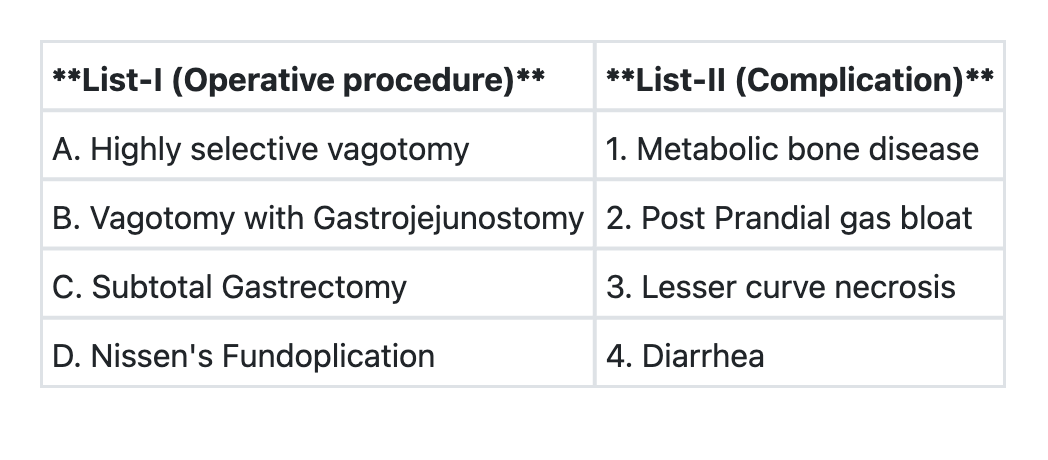Click the word "Gastrojejunostomy" in row B

(448, 218)
